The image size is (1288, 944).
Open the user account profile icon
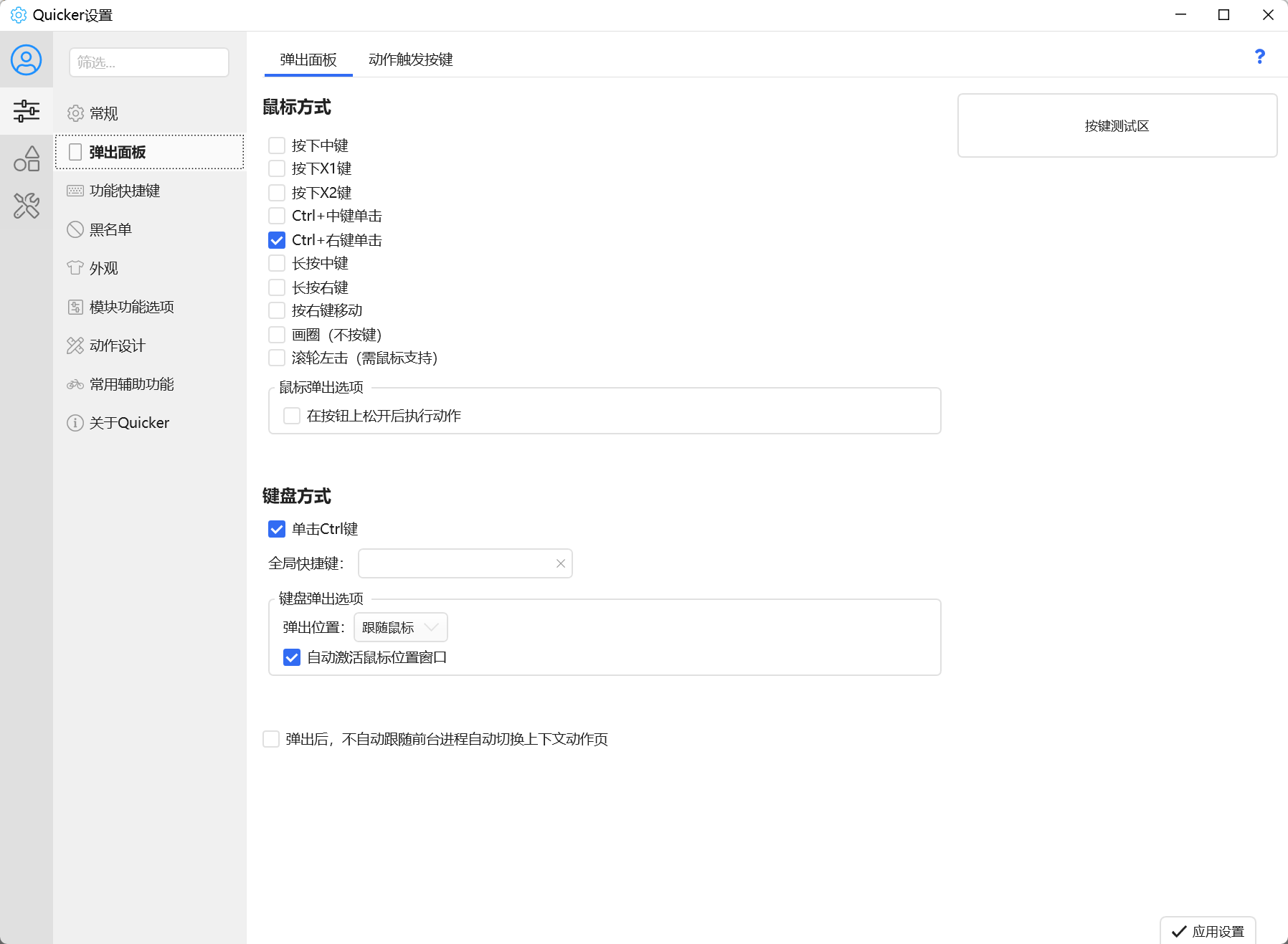[x=26, y=60]
